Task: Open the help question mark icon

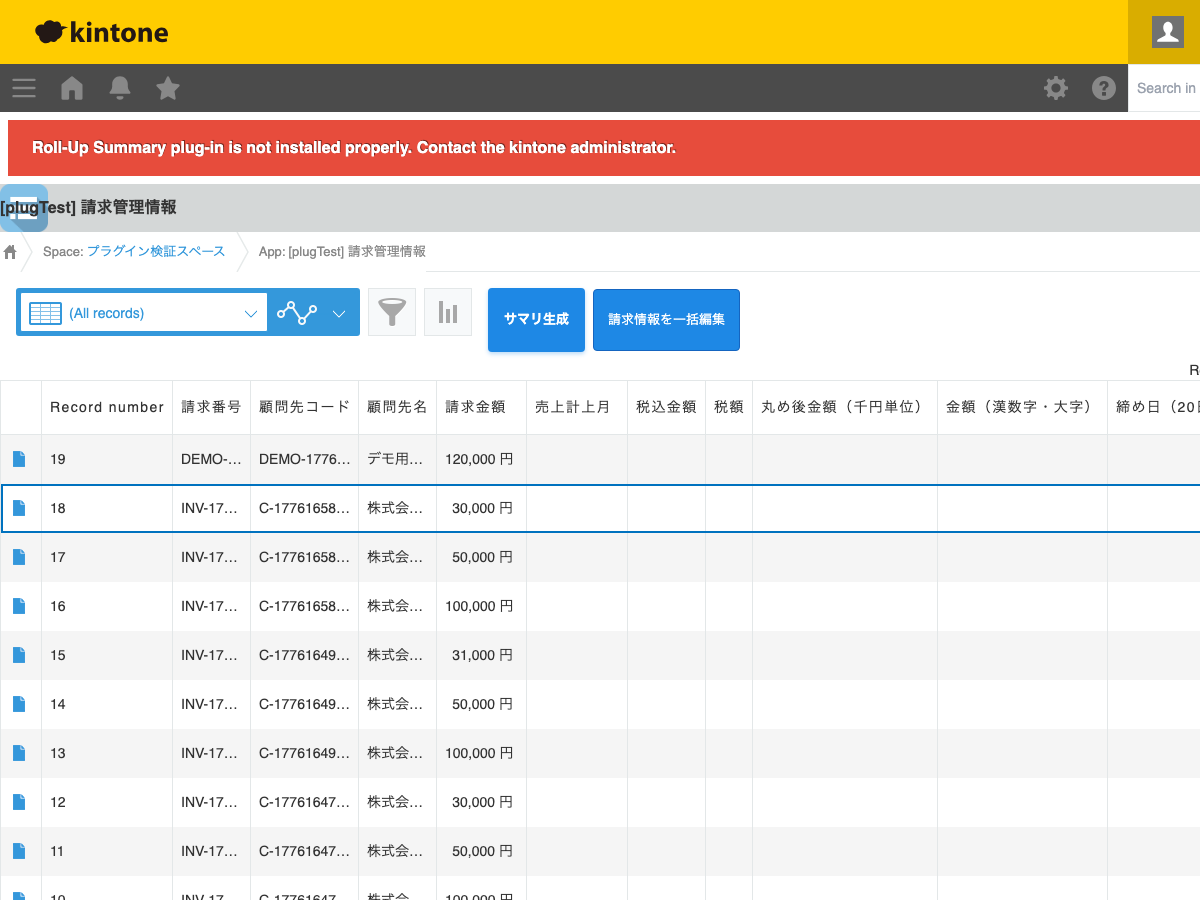Action: tap(1104, 88)
